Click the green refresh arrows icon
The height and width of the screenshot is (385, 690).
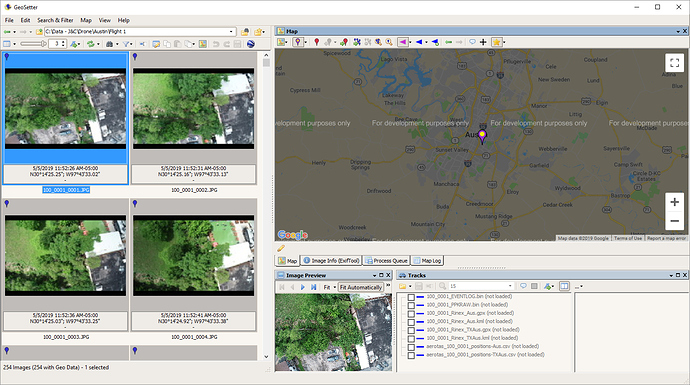[91, 44]
